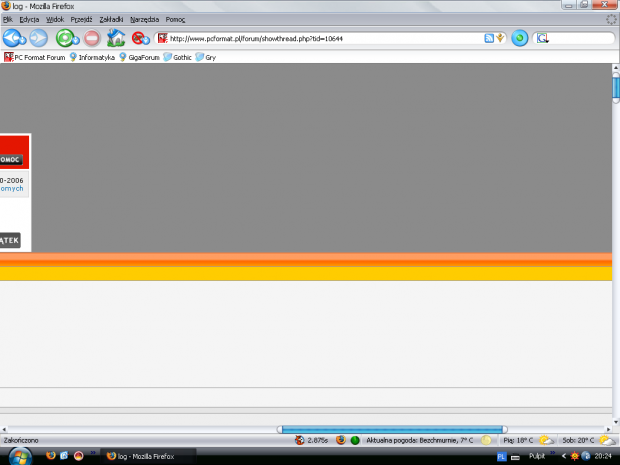The width and height of the screenshot is (620, 465).
Task: Open the Windows Start orb
Action: (x=20, y=456)
